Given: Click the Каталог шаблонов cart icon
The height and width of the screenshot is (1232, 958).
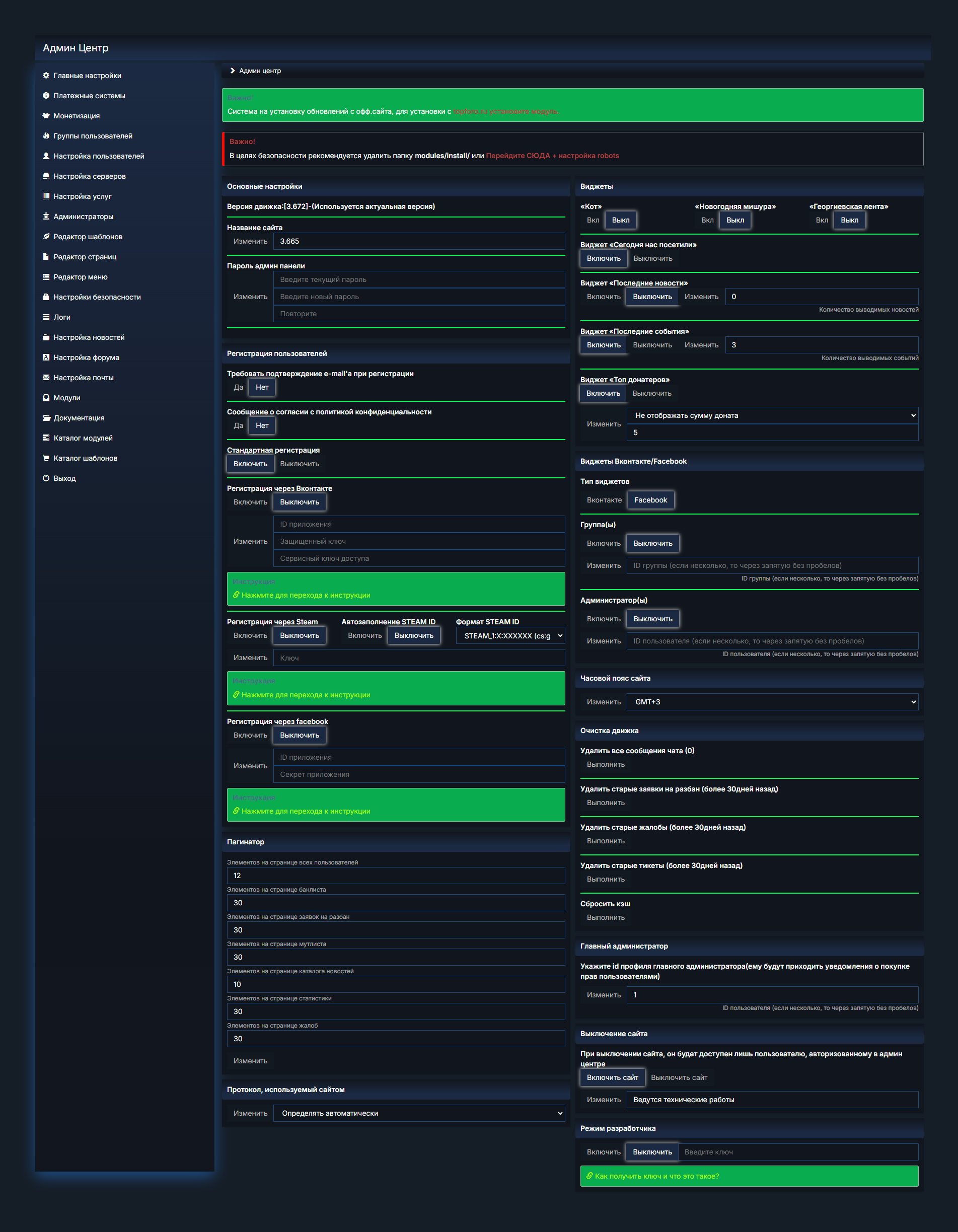Looking at the screenshot, I should point(46,458).
